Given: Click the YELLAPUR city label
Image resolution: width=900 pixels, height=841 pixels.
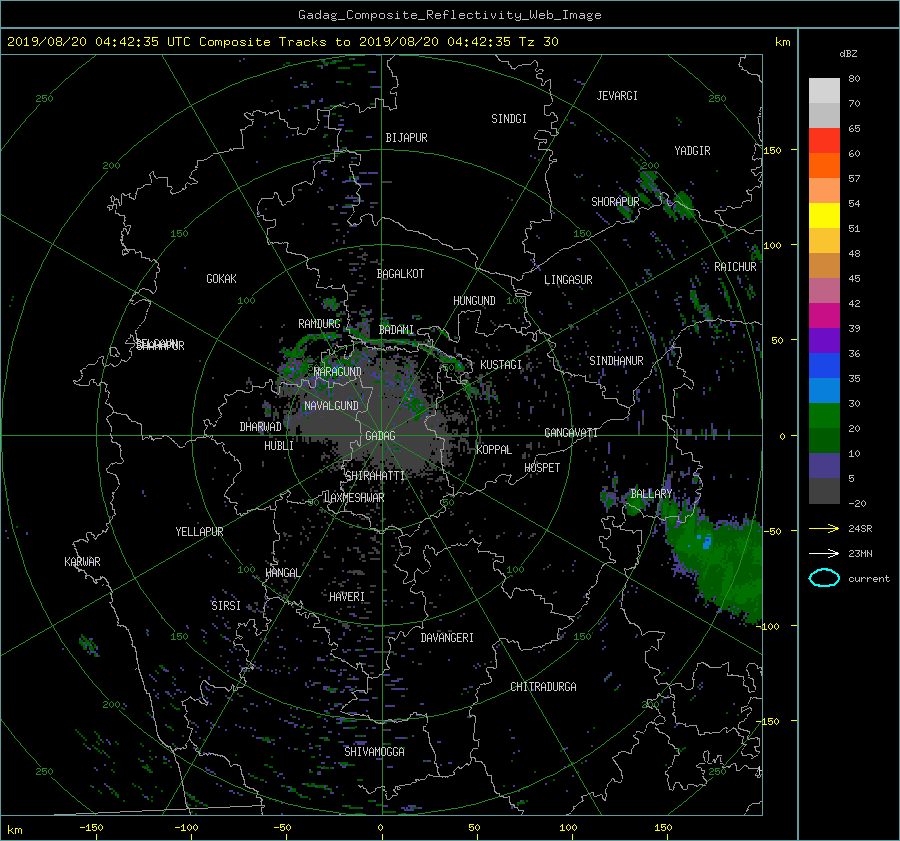Looking at the screenshot, I should pos(199,532).
